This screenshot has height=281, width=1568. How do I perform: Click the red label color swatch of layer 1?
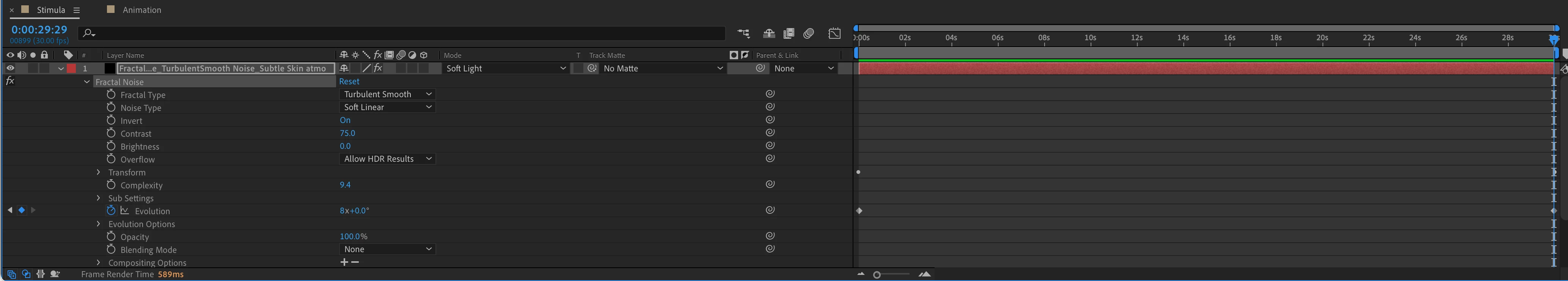pyautogui.click(x=71, y=68)
